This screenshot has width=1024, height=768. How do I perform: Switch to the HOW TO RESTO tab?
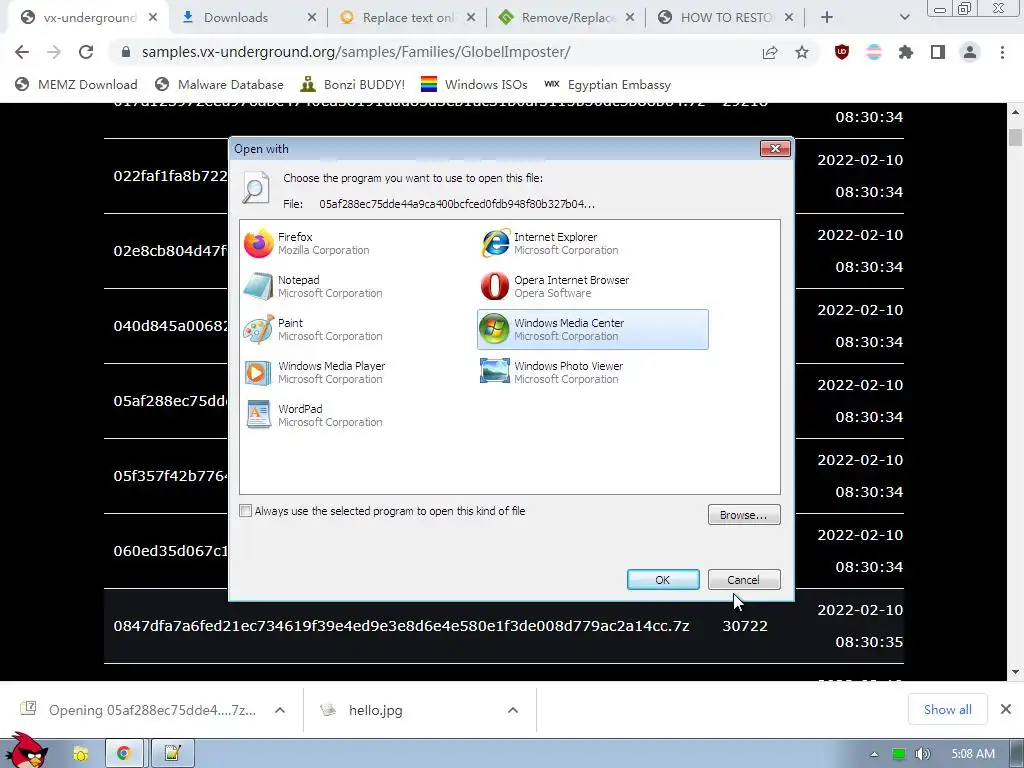click(726, 18)
